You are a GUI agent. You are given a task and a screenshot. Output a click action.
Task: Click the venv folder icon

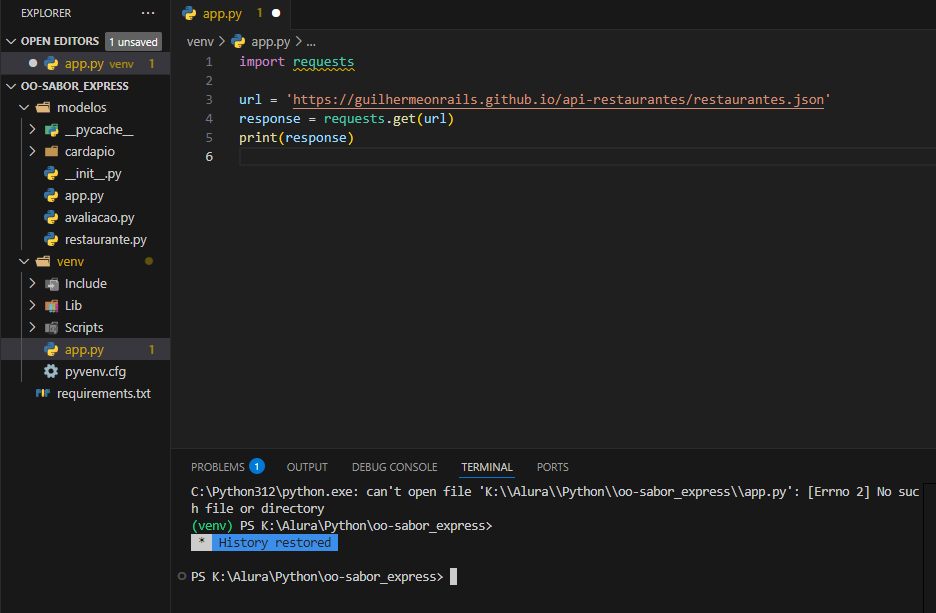(43, 261)
